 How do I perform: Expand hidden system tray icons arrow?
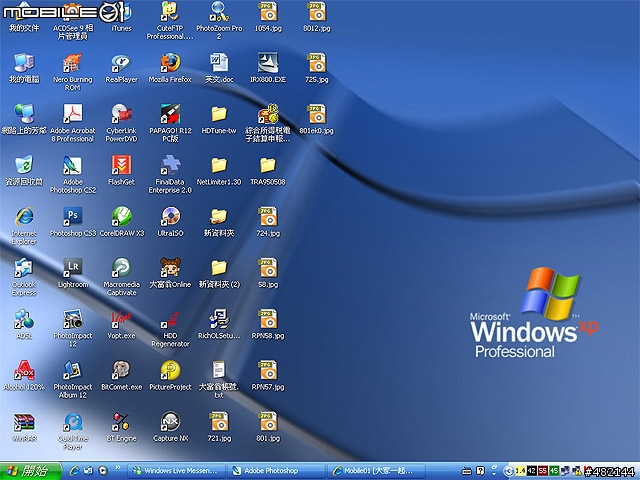508,471
